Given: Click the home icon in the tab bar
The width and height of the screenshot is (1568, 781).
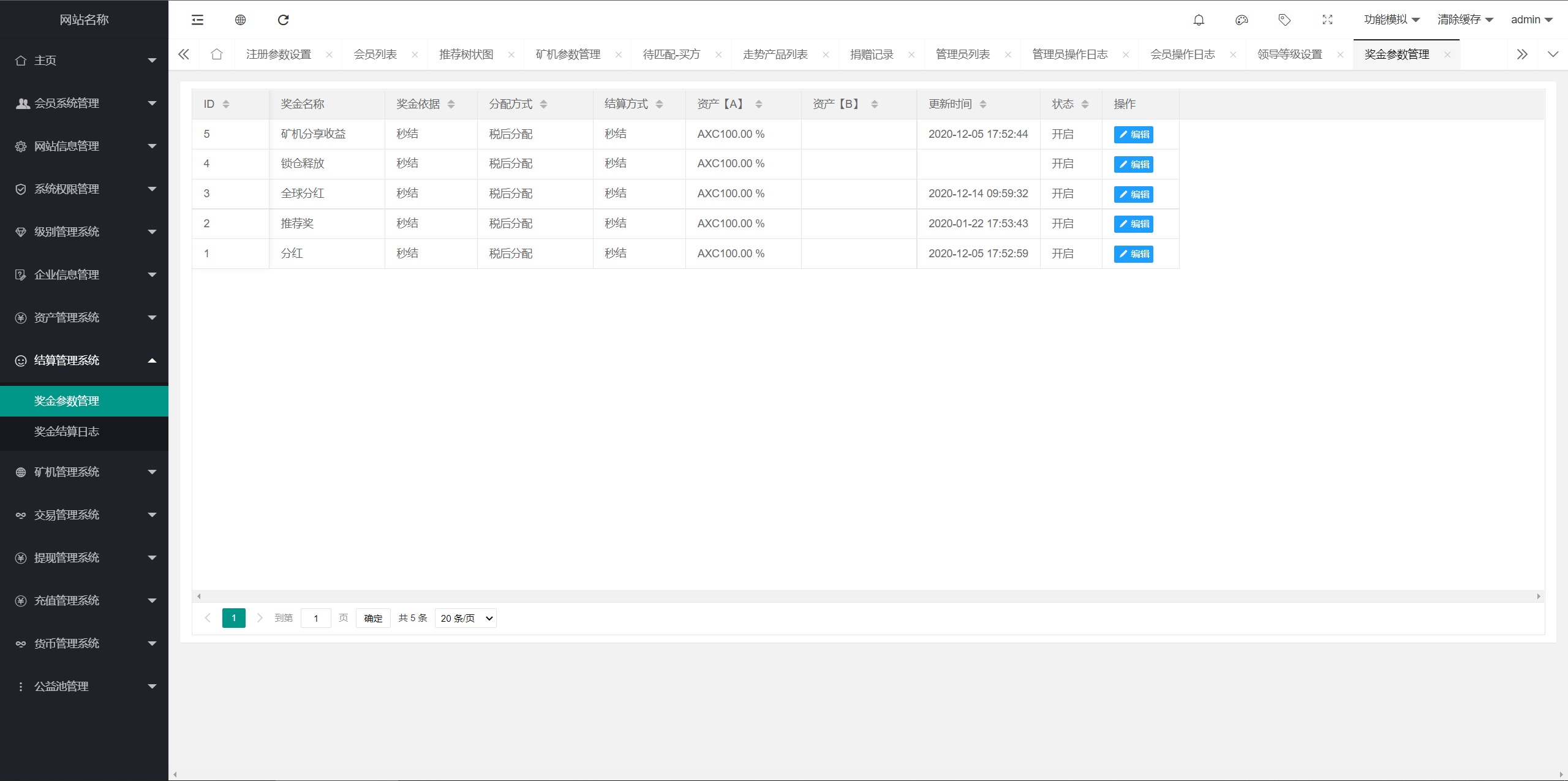Looking at the screenshot, I should point(217,54).
